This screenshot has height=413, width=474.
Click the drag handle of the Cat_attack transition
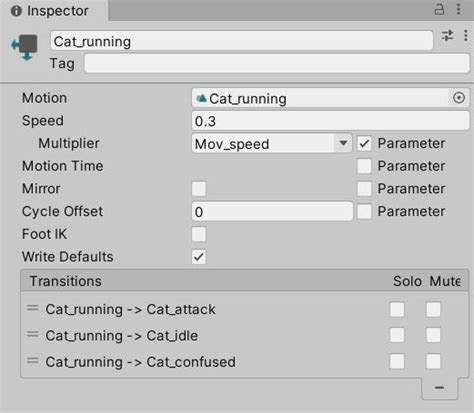pyautogui.click(x=33, y=308)
